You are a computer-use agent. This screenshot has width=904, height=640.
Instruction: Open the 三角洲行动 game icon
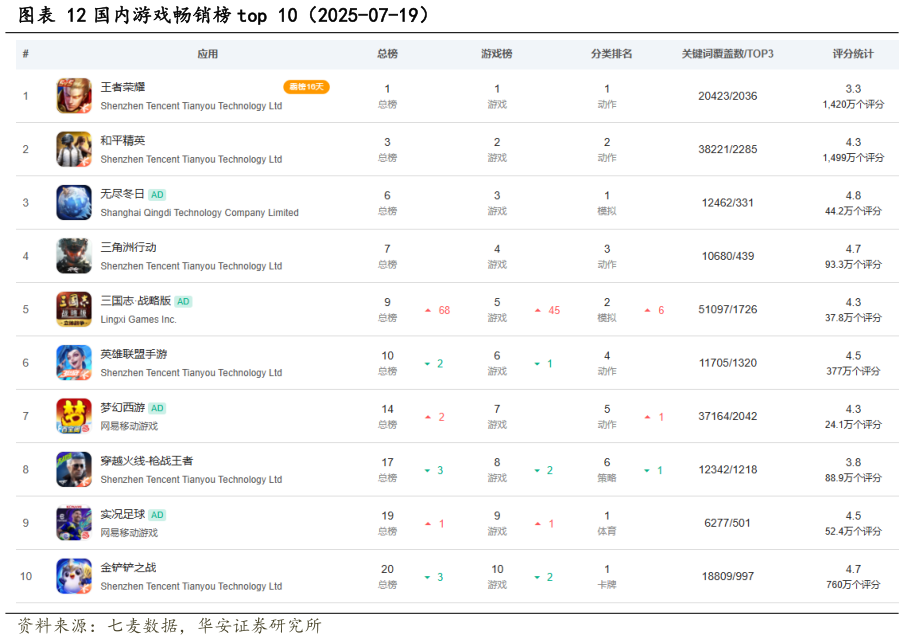click(74, 255)
